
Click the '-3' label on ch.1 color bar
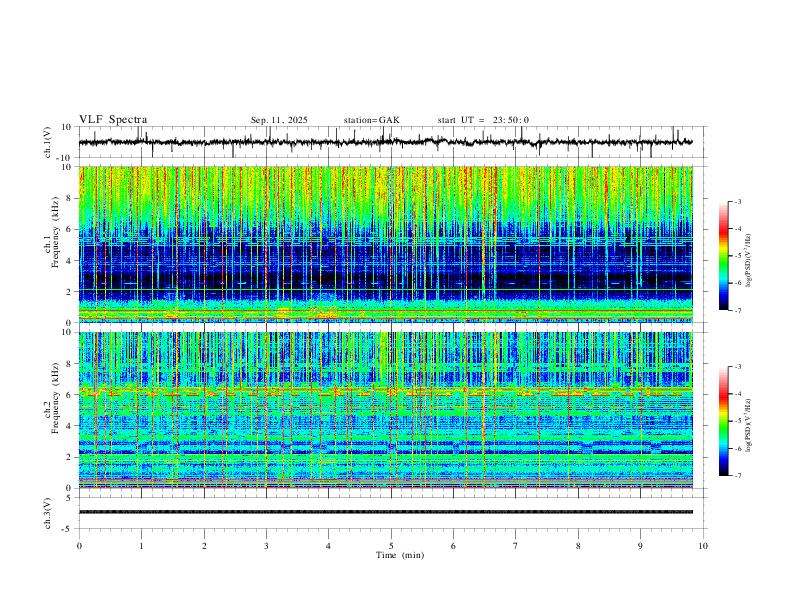point(738,201)
